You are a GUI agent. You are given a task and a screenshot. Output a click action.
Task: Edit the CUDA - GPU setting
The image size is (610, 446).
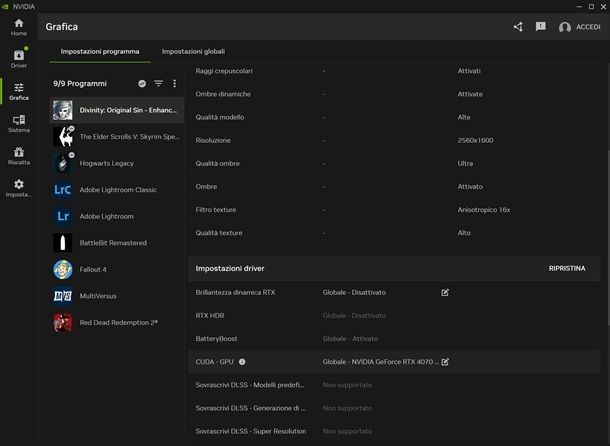(x=445, y=361)
